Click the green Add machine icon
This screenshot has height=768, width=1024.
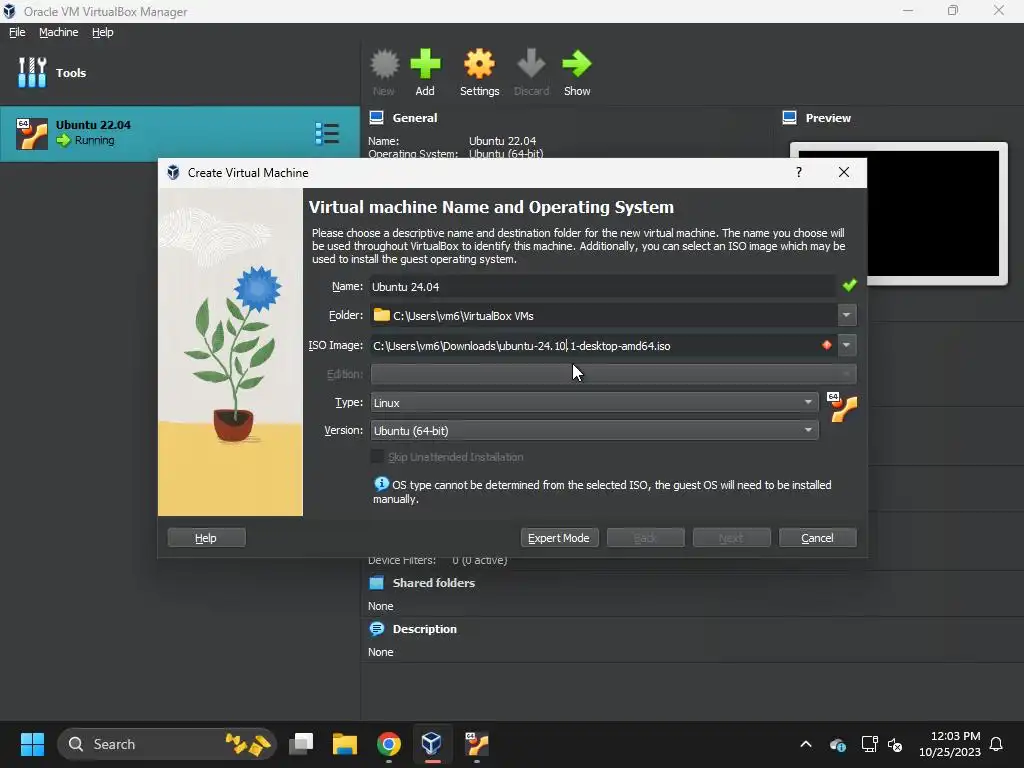(425, 64)
